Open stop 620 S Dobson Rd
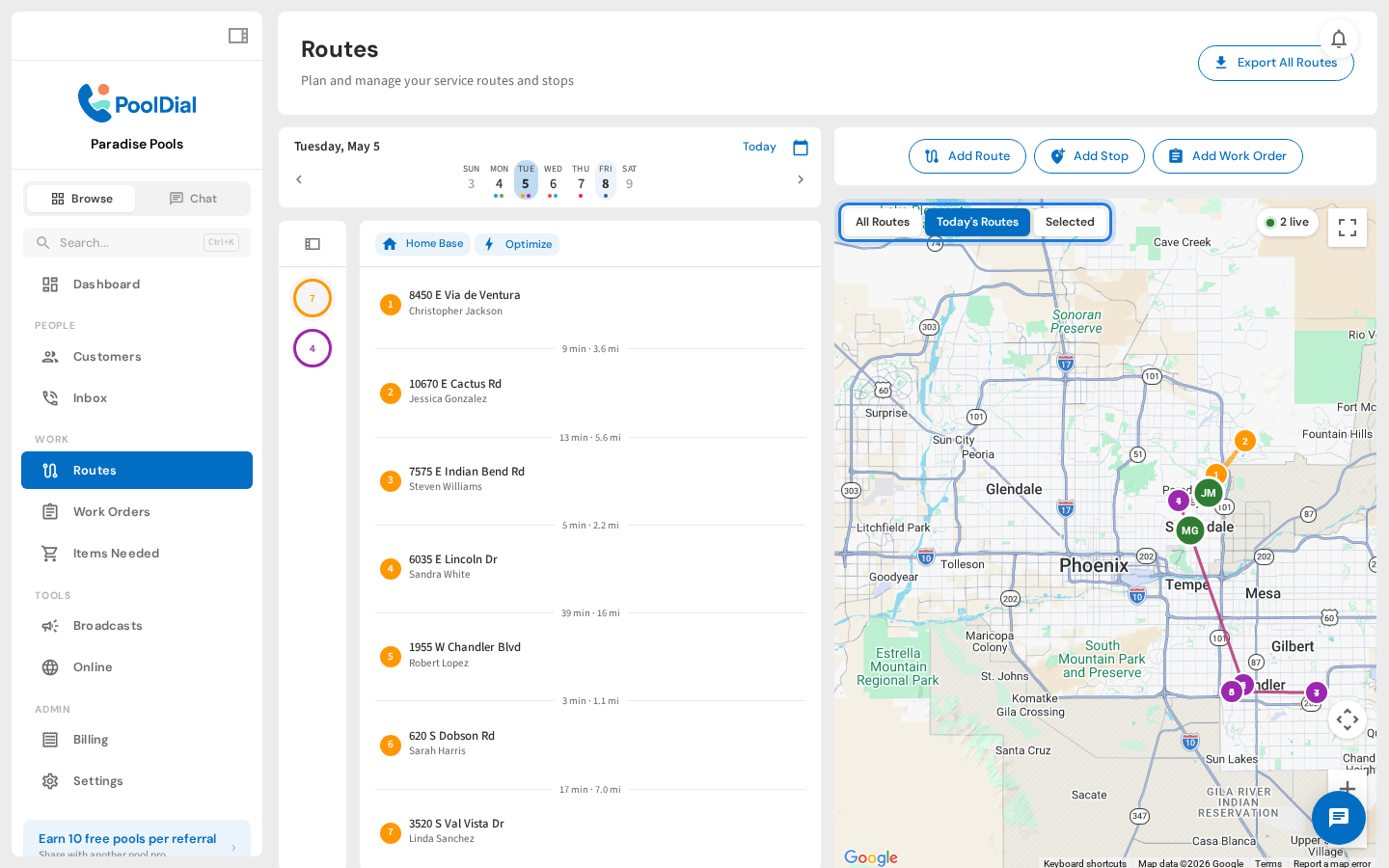The height and width of the screenshot is (868, 1389). tap(590, 744)
